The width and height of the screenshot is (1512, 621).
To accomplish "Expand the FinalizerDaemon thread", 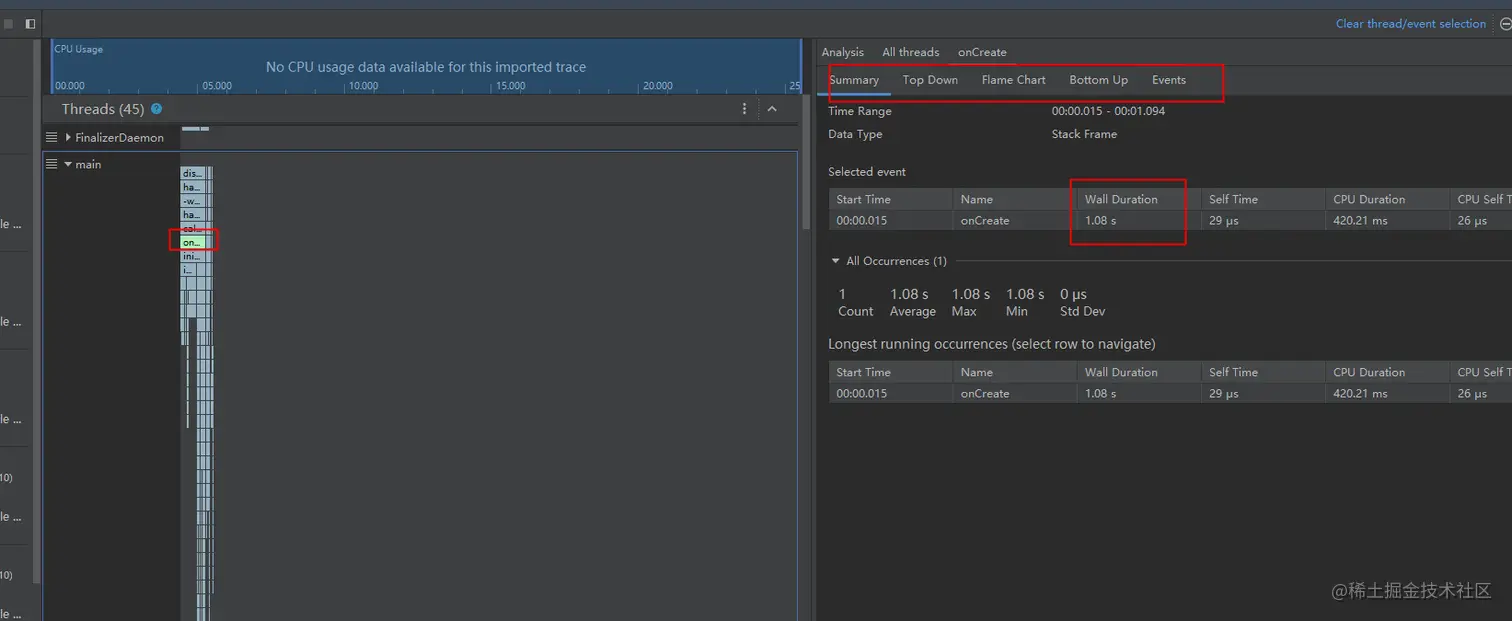I will [68, 137].
